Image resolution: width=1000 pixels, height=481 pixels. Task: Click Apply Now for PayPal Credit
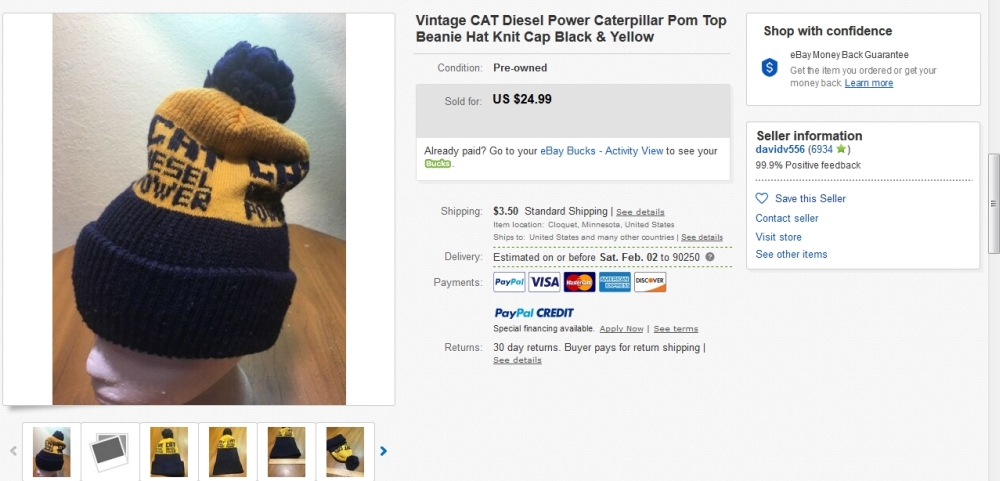[x=621, y=329]
